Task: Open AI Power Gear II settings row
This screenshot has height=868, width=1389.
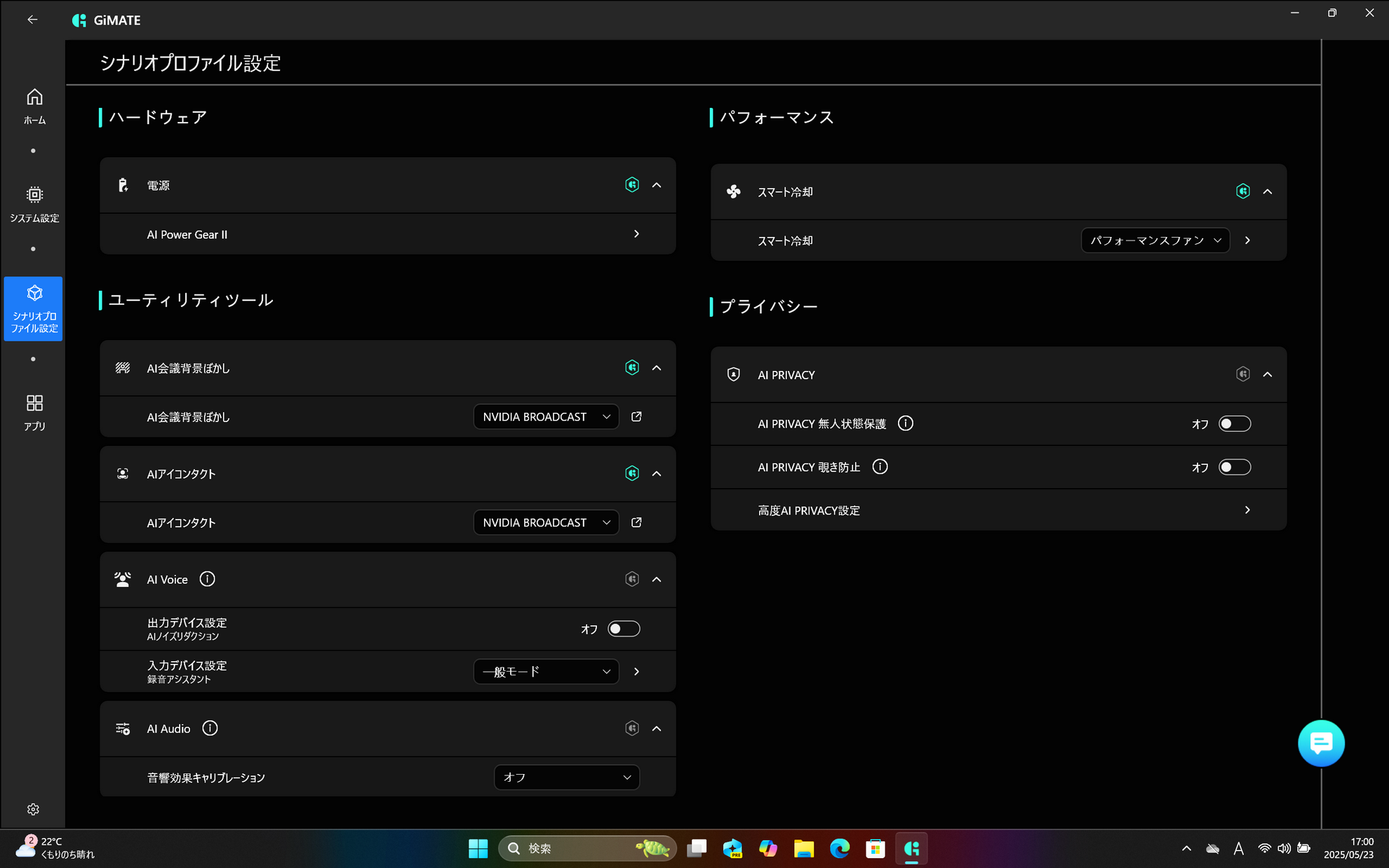Action: tap(388, 234)
